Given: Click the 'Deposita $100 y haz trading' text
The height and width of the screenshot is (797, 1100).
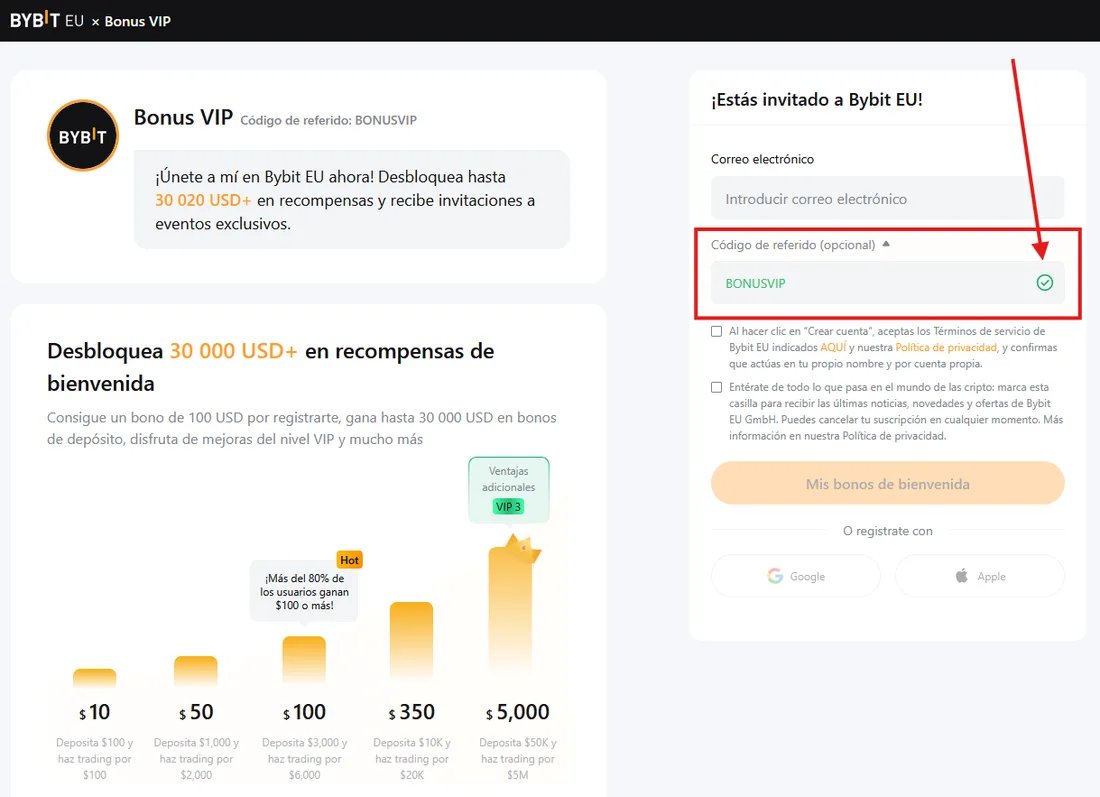Looking at the screenshot, I should tap(95, 758).
